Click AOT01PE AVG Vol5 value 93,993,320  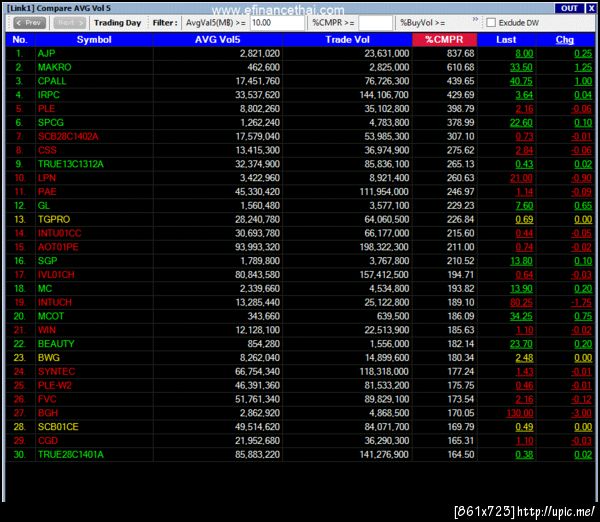click(x=257, y=247)
